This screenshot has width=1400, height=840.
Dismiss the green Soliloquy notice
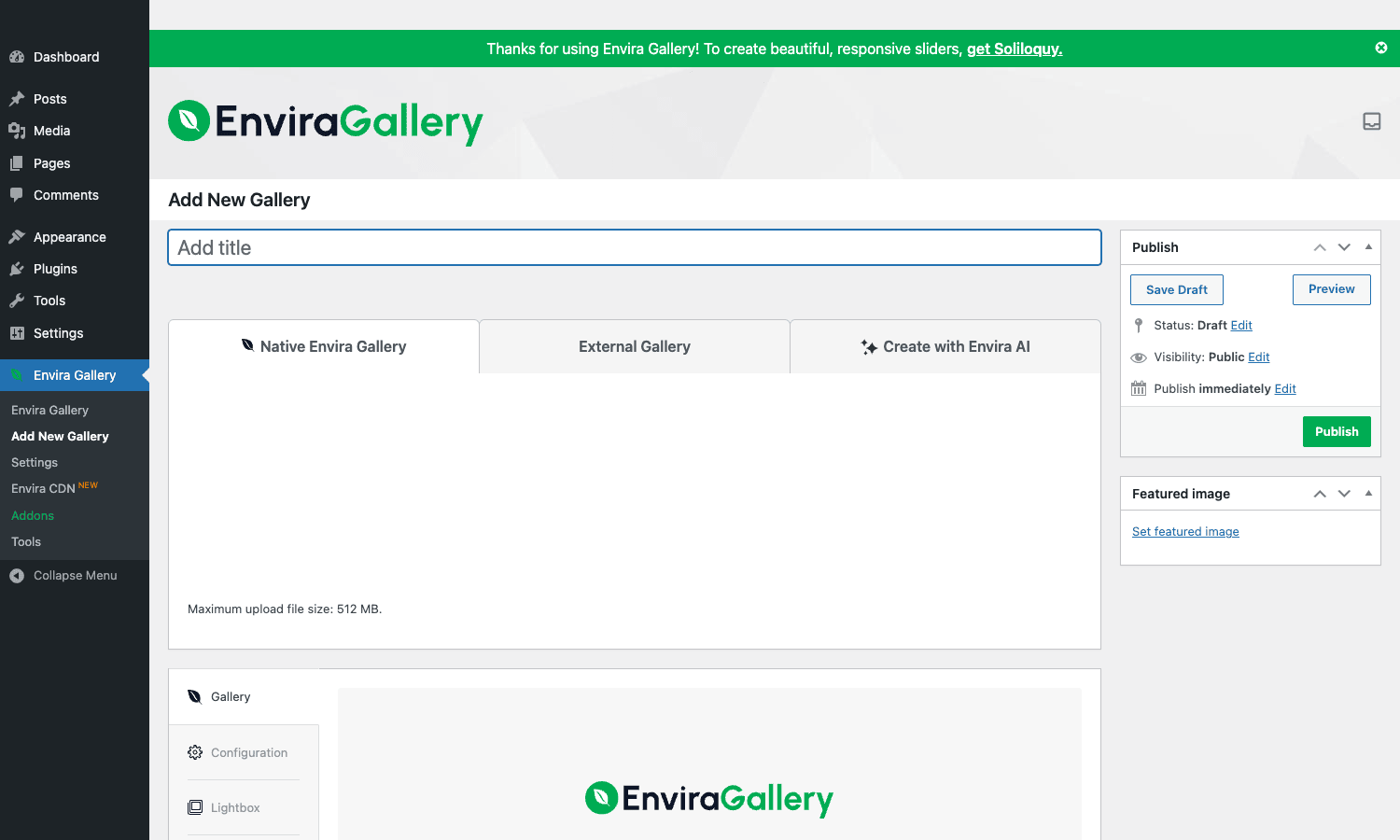[1381, 48]
